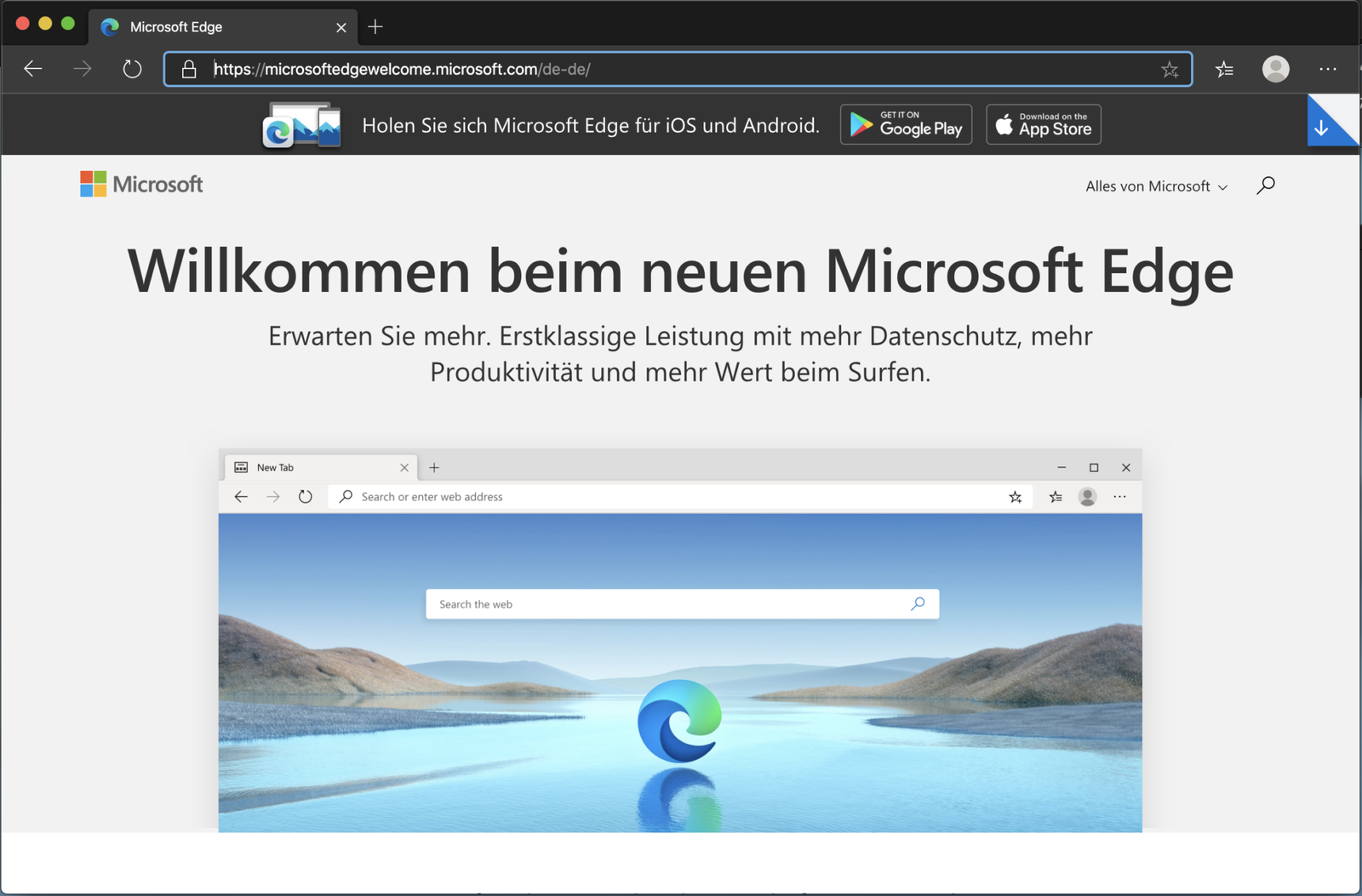
Task: Expand the Alles von Microsoft menu
Action: tap(1156, 186)
